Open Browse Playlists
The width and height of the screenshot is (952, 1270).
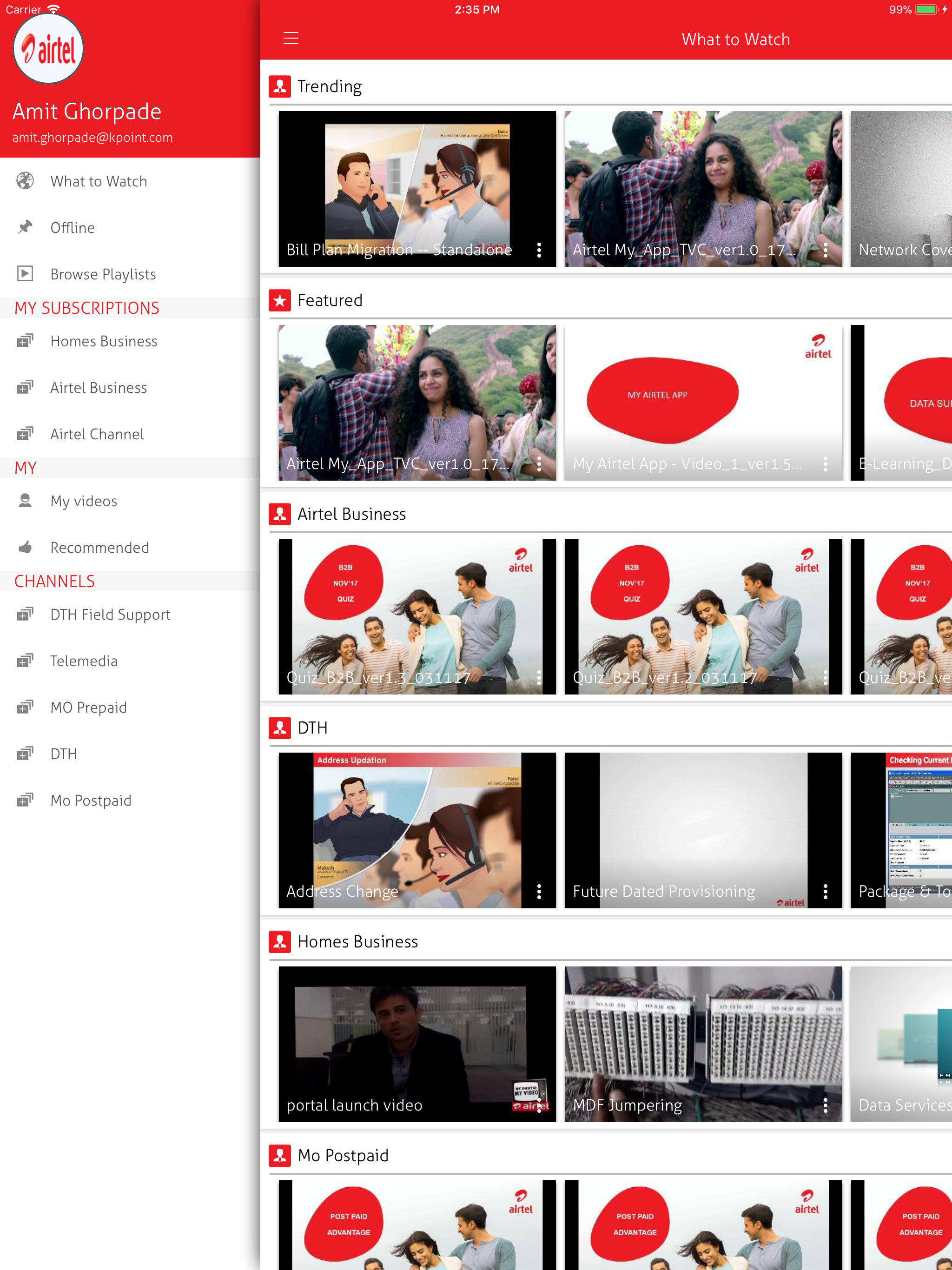click(130, 274)
